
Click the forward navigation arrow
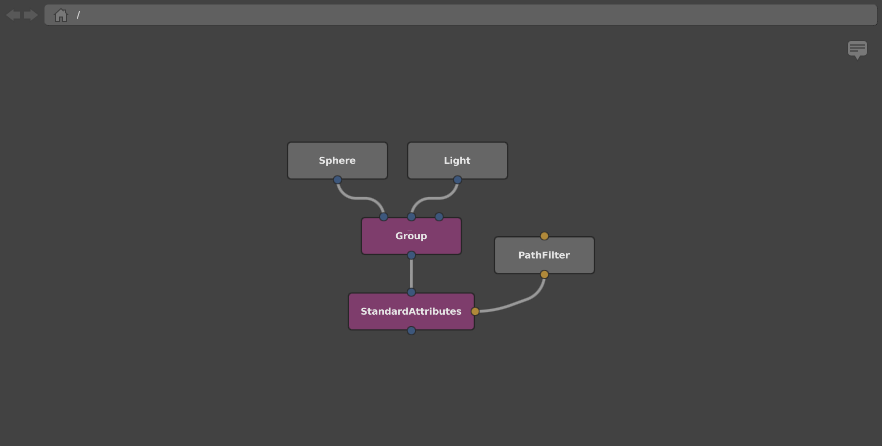point(30,15)
